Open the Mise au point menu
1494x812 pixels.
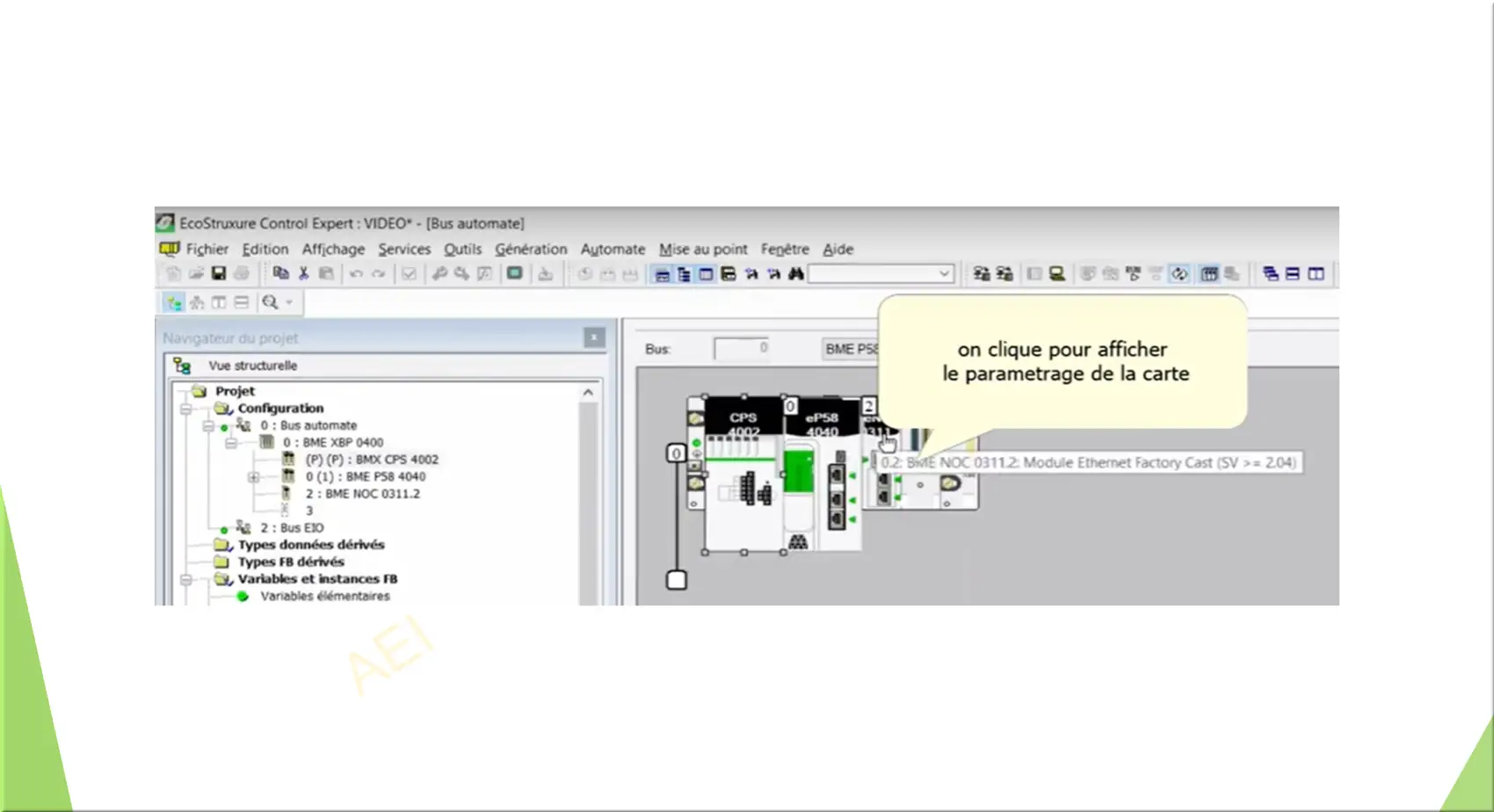tap(703, 250)
